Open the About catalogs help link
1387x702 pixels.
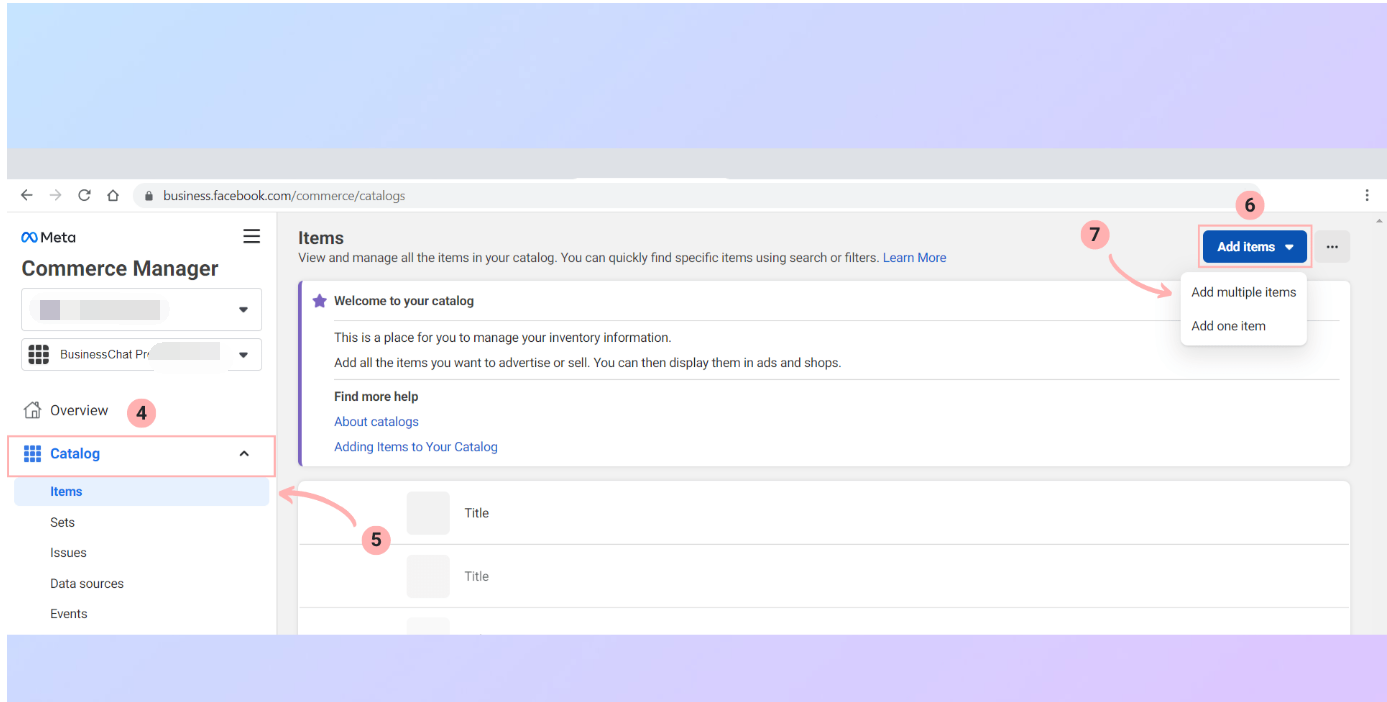[376, 422]
